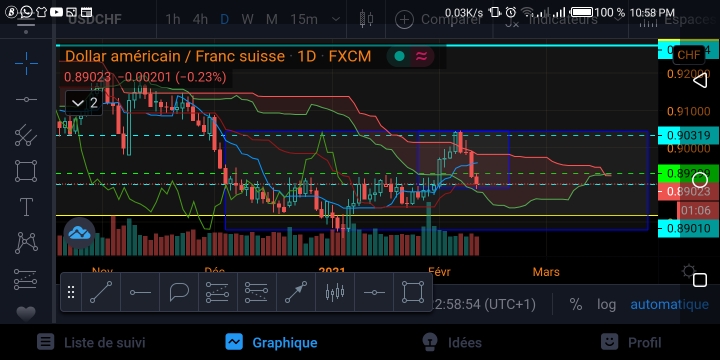Open the cloud save chart button
Viewport: 720px width, 360px height.
[79, 233]
